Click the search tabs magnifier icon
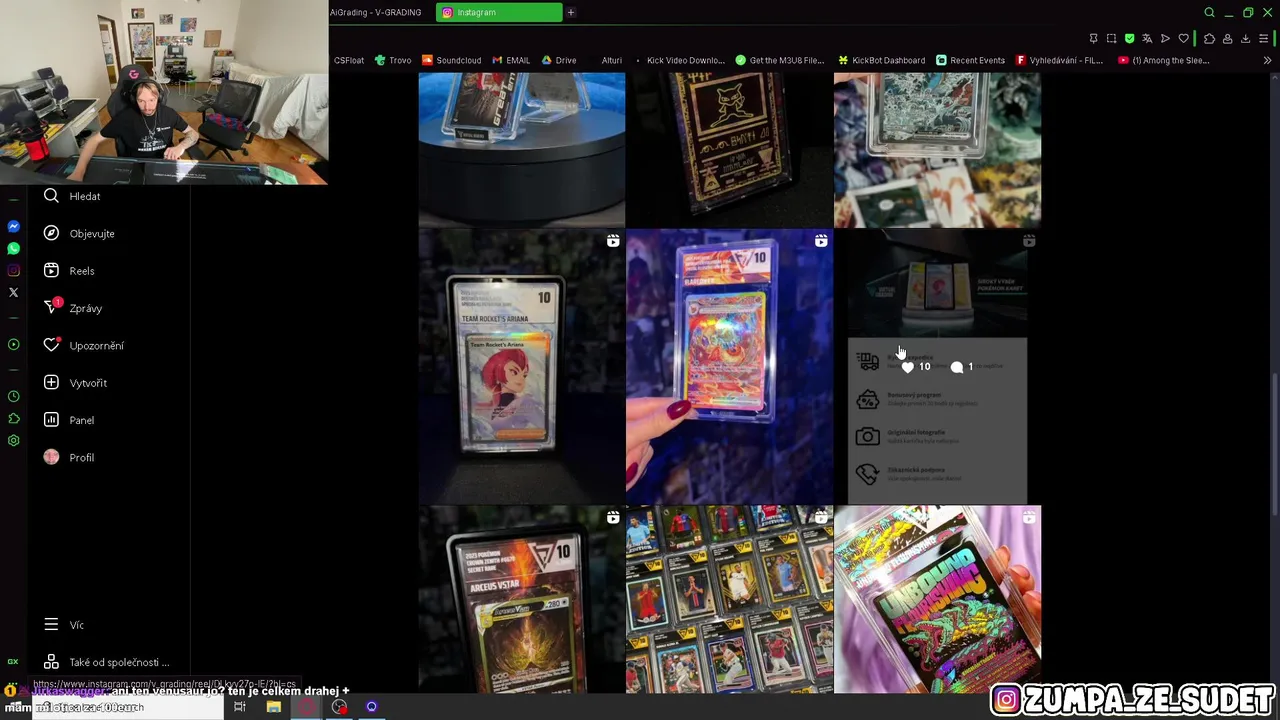The height and width of the screenshot is (720, 1280). pos(1209,12)
